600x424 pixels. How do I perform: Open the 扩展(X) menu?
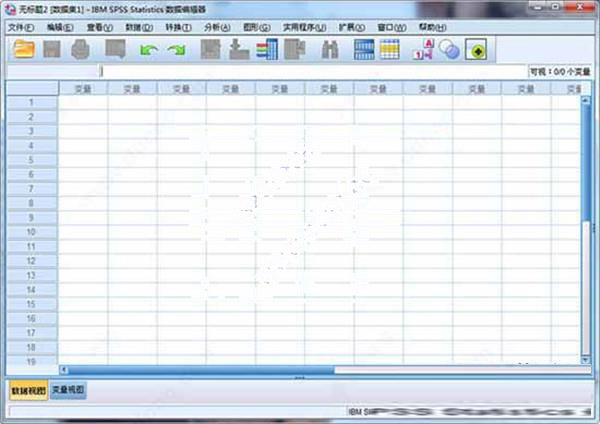click(x=352, y=28)
